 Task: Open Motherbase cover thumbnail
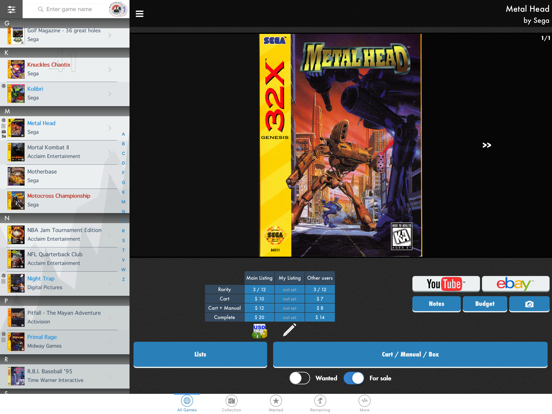pyautogui.click(x=16, y=176)
